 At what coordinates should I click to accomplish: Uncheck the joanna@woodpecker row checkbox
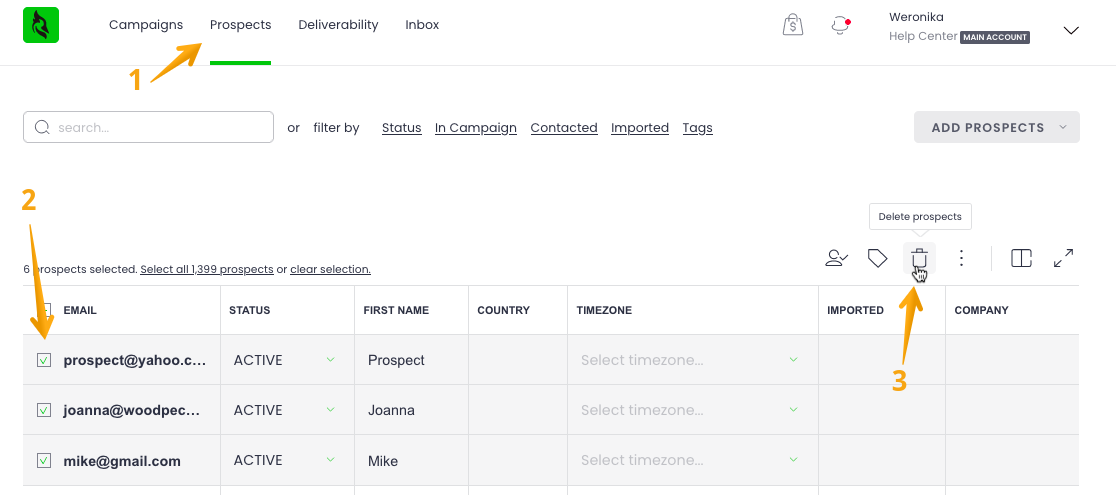pos(44,410)
